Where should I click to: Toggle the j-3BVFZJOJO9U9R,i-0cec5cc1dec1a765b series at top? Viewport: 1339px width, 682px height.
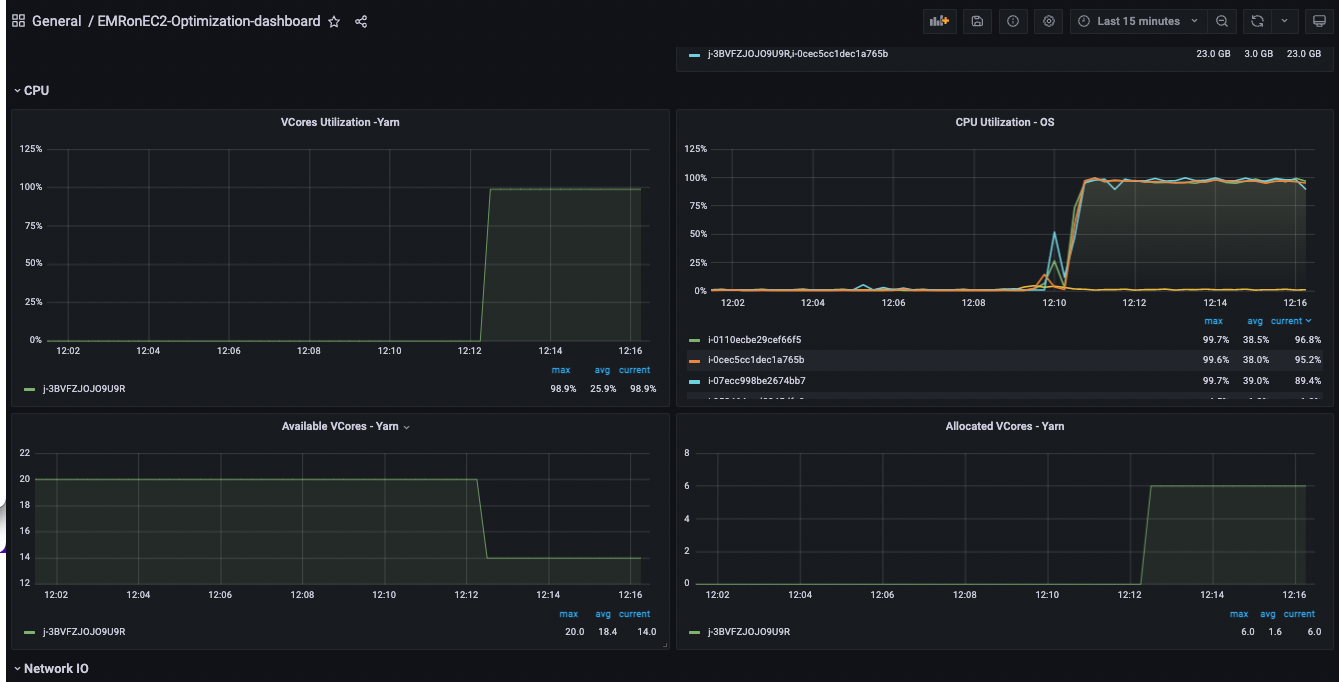tap(797, 54)
